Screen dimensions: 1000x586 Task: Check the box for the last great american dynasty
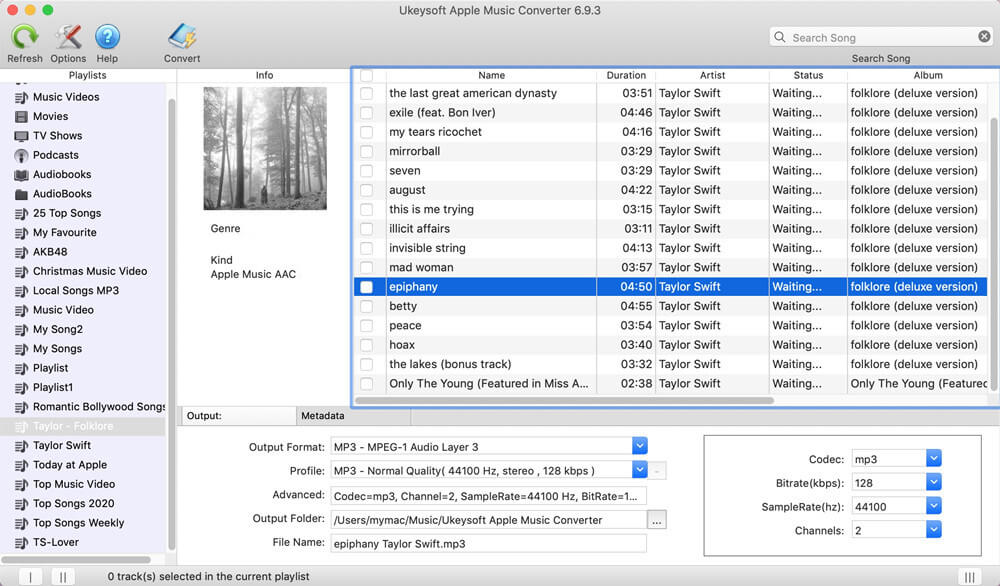click(x=366, y=93)
